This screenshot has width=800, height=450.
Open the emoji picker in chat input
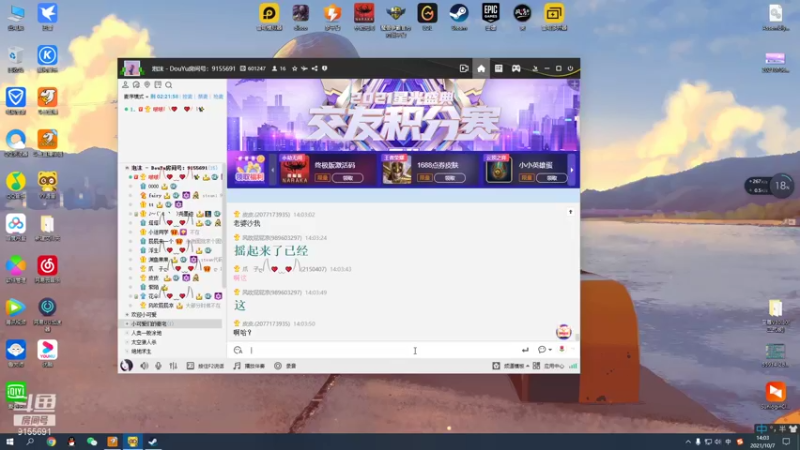[238, 351]
